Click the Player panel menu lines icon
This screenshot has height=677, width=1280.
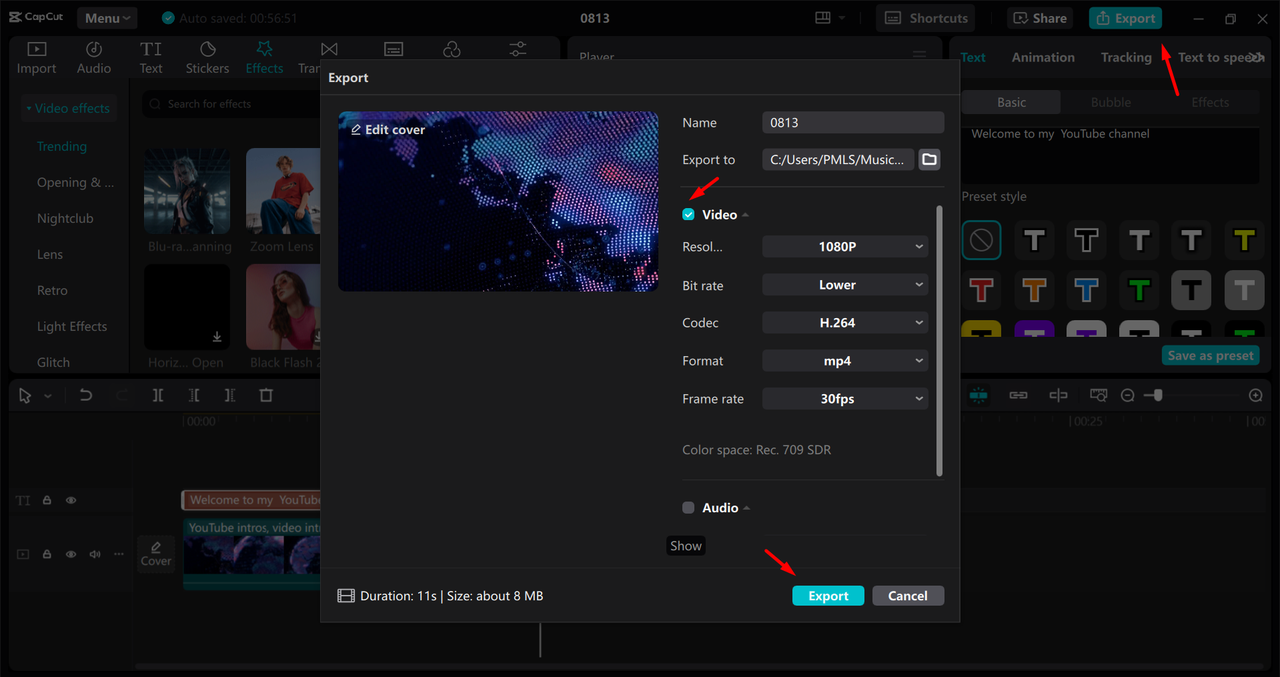[919, 56]
